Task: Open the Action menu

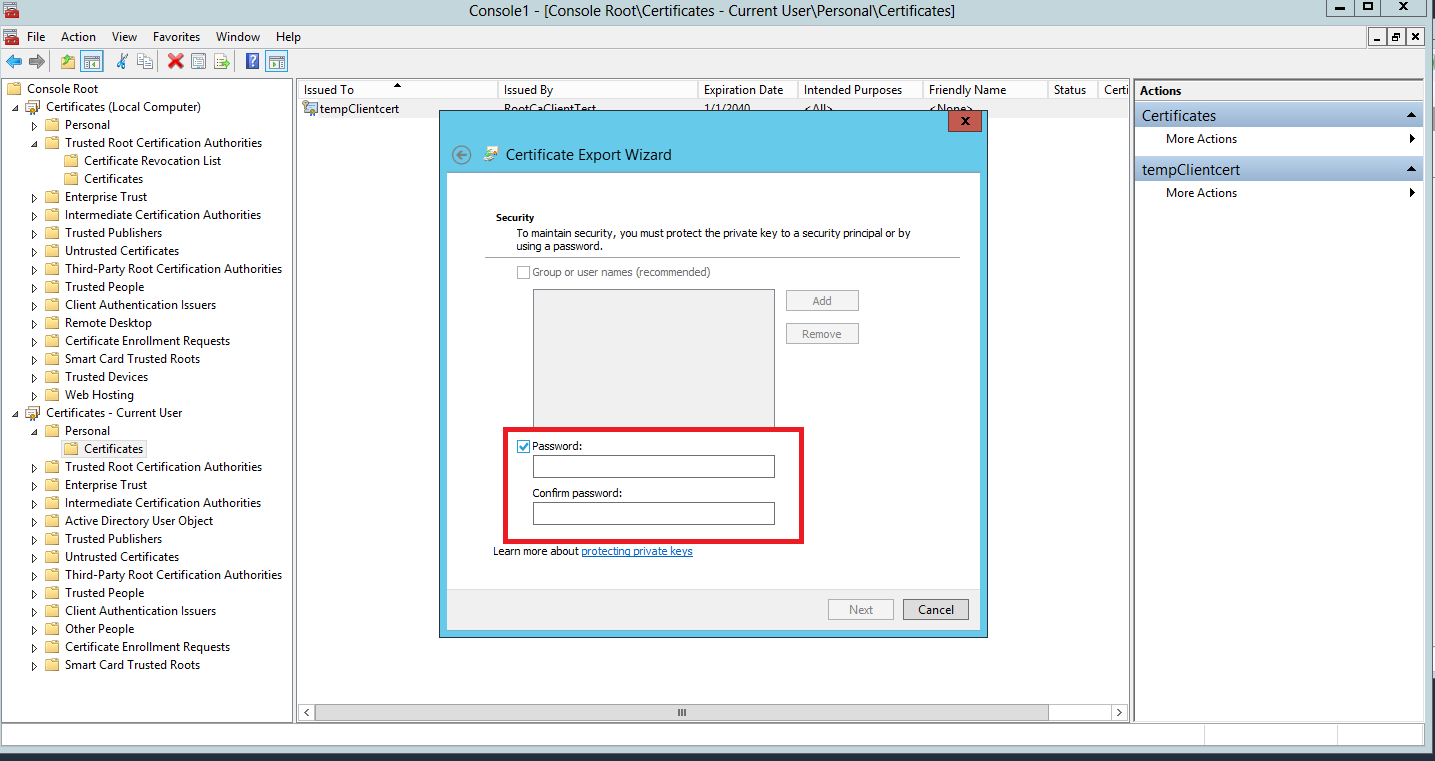Action: 78,37
